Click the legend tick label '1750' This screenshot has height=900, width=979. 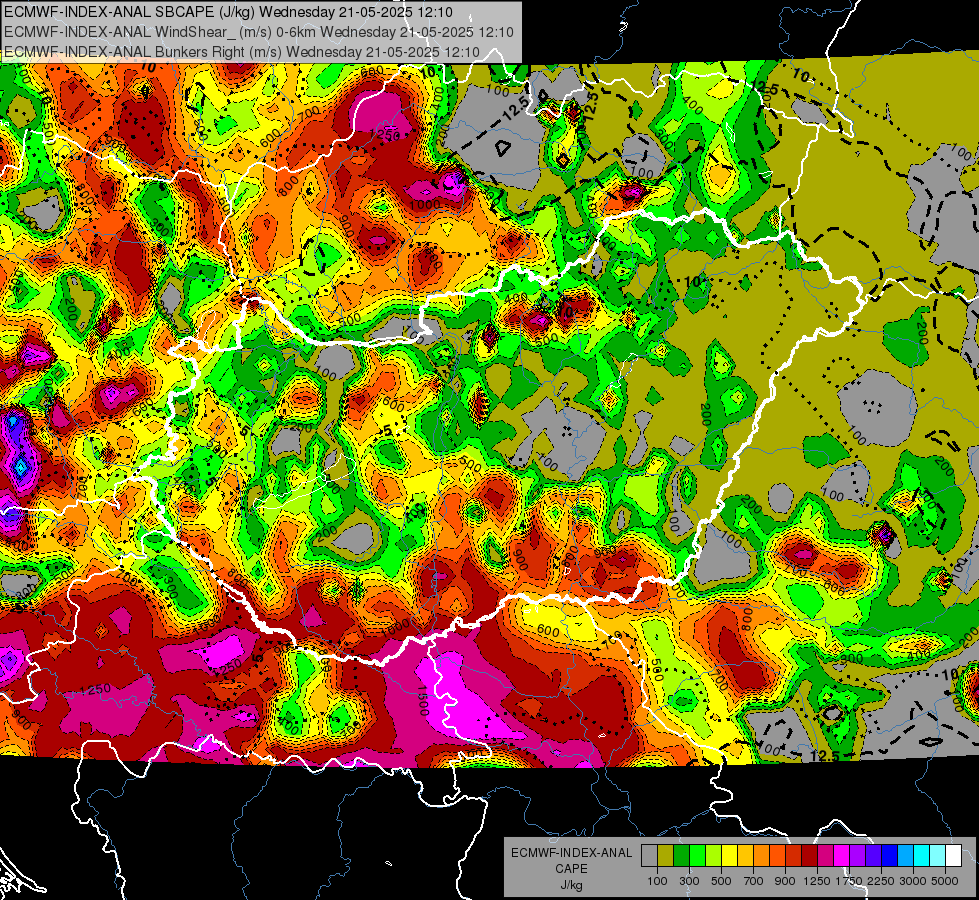click(849, 881)
